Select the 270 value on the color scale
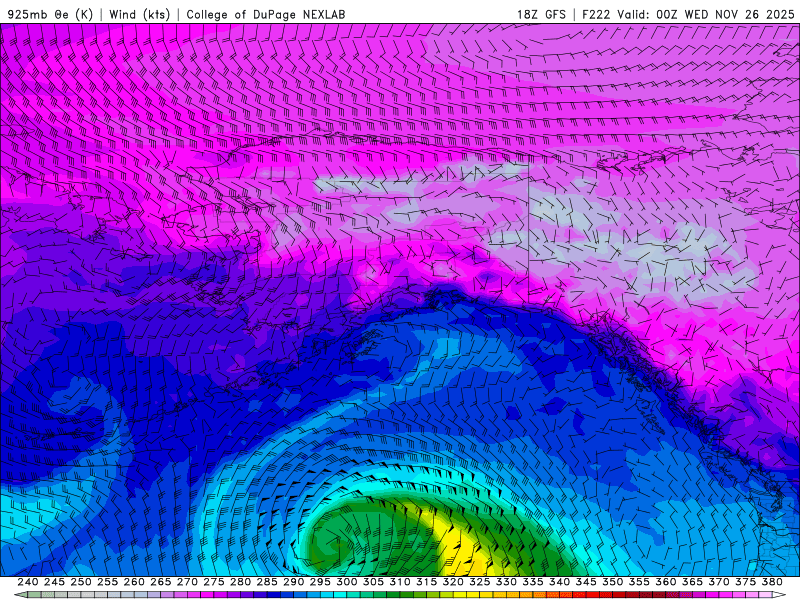 tap(187, 582)
